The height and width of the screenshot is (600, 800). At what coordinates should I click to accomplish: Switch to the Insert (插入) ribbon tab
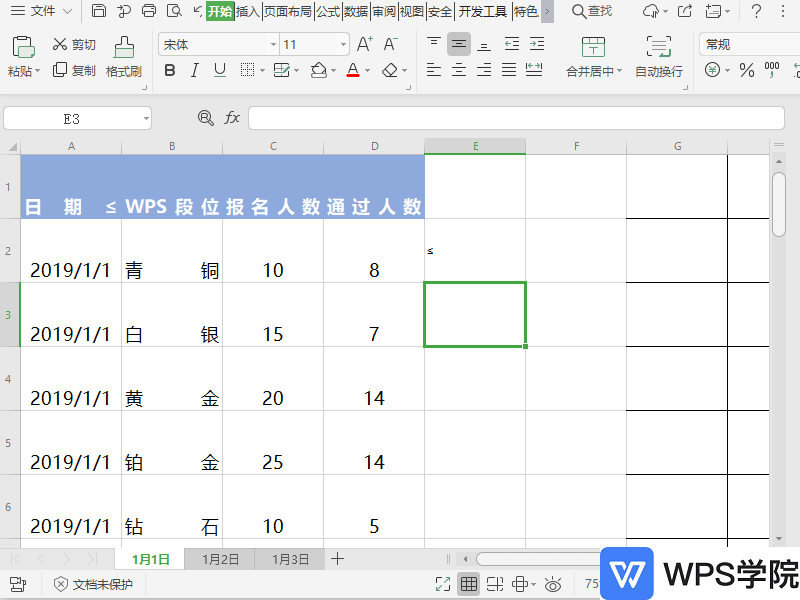(x=248, y=11)
